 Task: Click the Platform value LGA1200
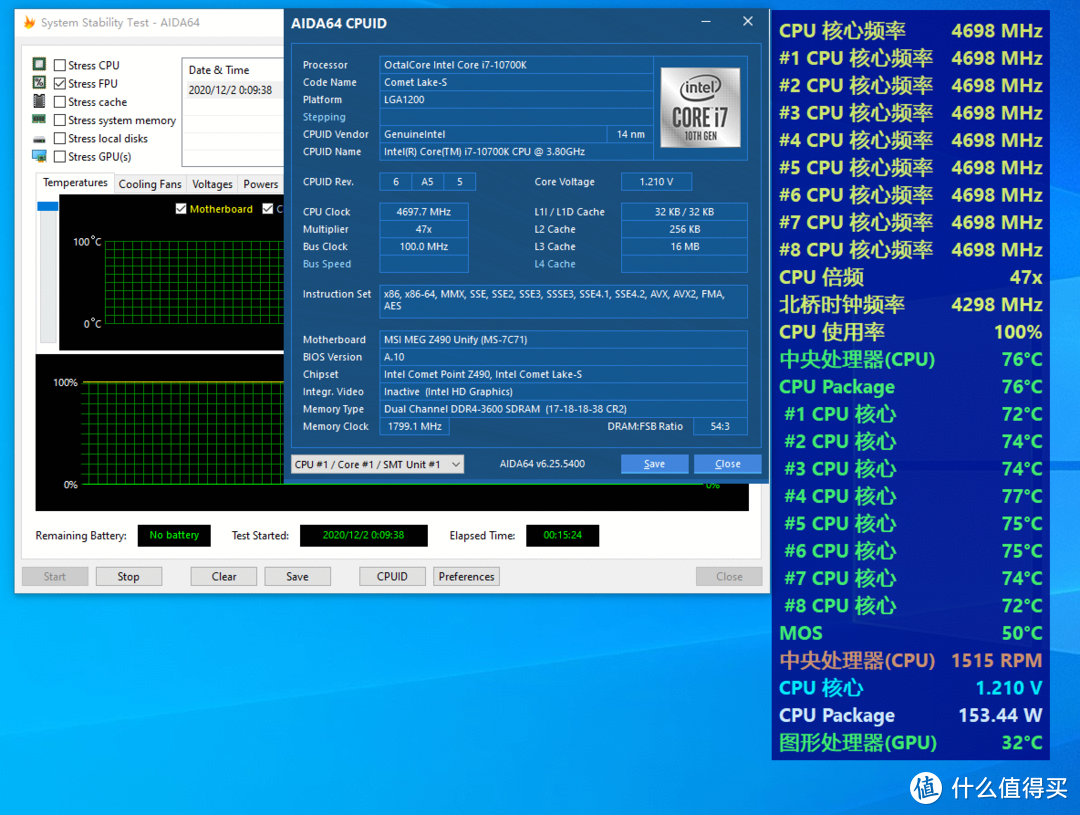(x=516, y=100)
